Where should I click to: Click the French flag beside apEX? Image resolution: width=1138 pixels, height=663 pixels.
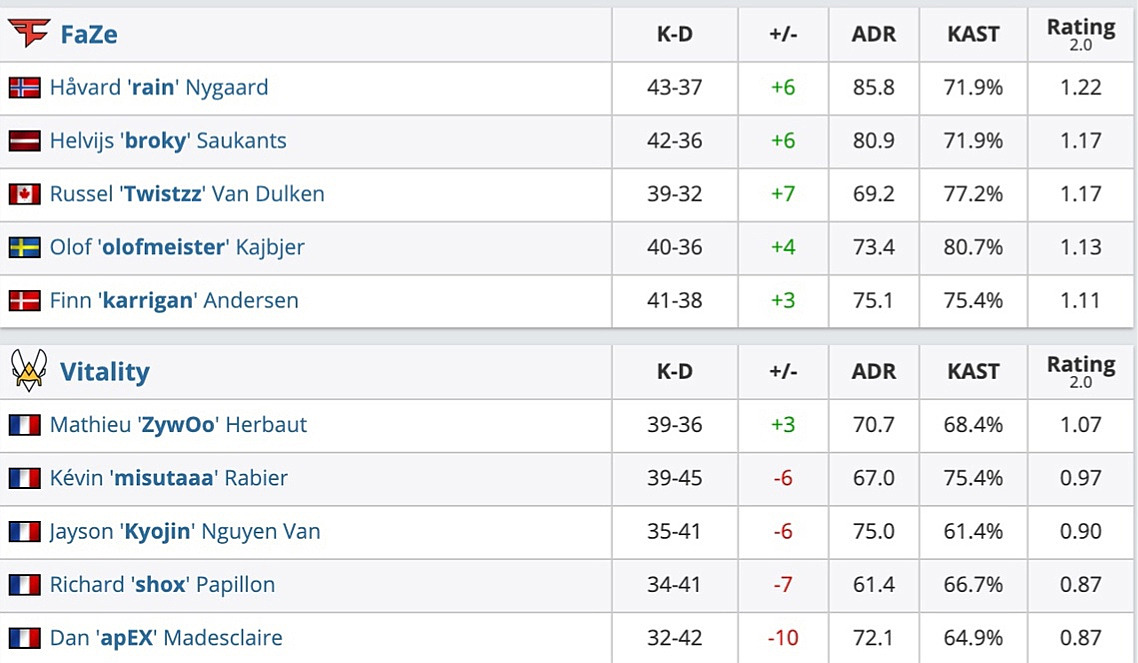click(x=24, y=638)
